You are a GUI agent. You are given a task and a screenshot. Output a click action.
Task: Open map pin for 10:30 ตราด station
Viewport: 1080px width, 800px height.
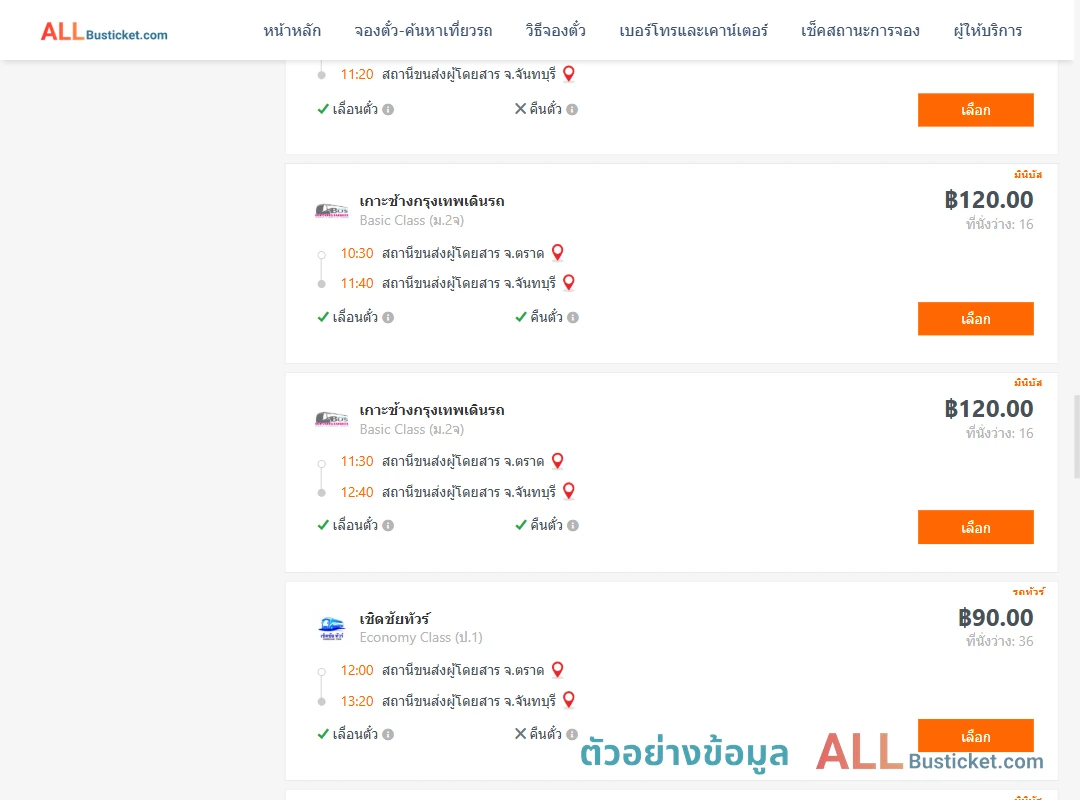(558, 253)
